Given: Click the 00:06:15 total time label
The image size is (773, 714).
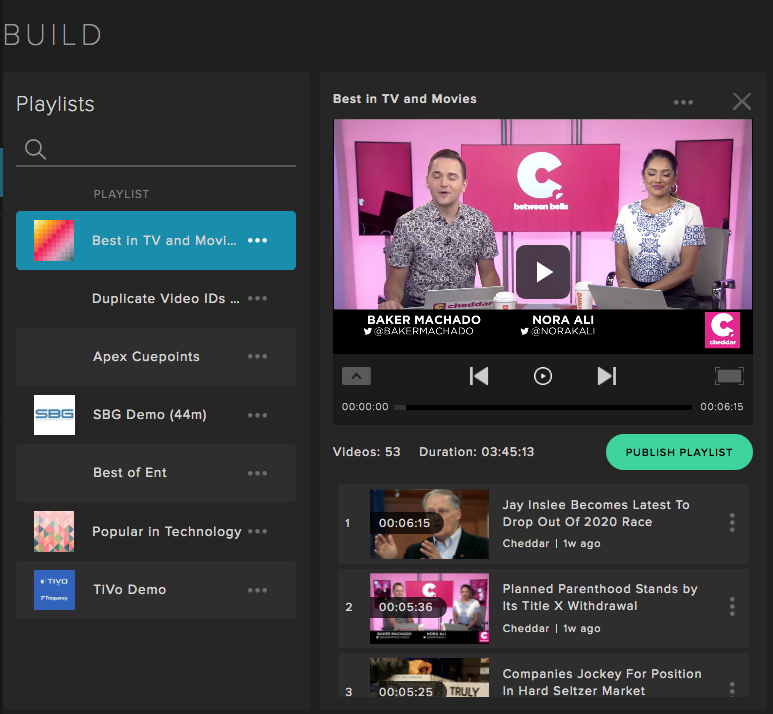Looking at the screenshot, I should [x=722, y=407].
